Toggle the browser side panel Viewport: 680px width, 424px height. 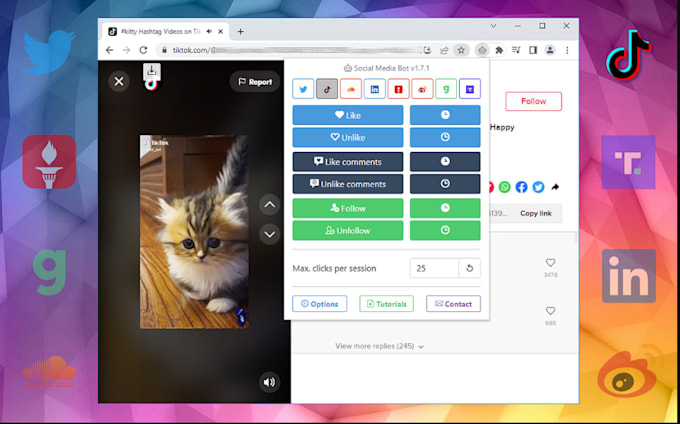(533, 50)
